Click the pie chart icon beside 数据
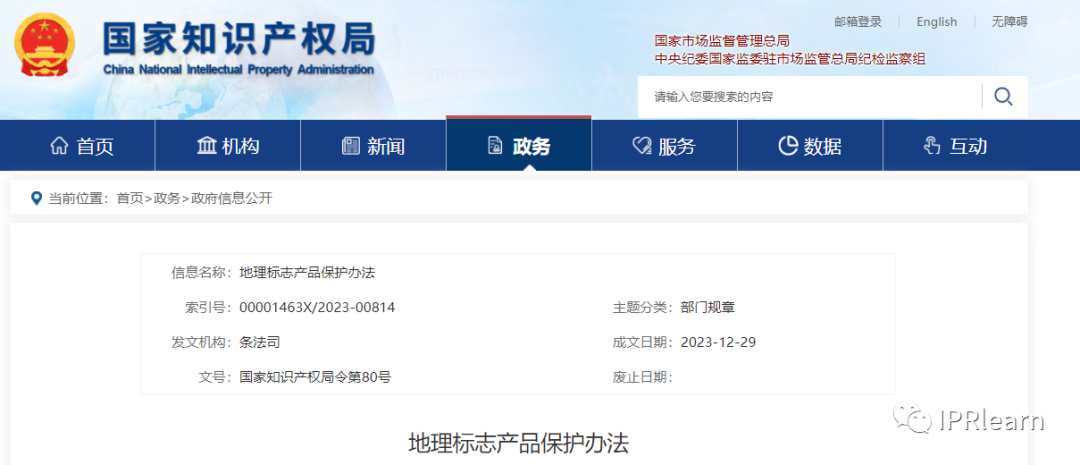 (787, 146)
